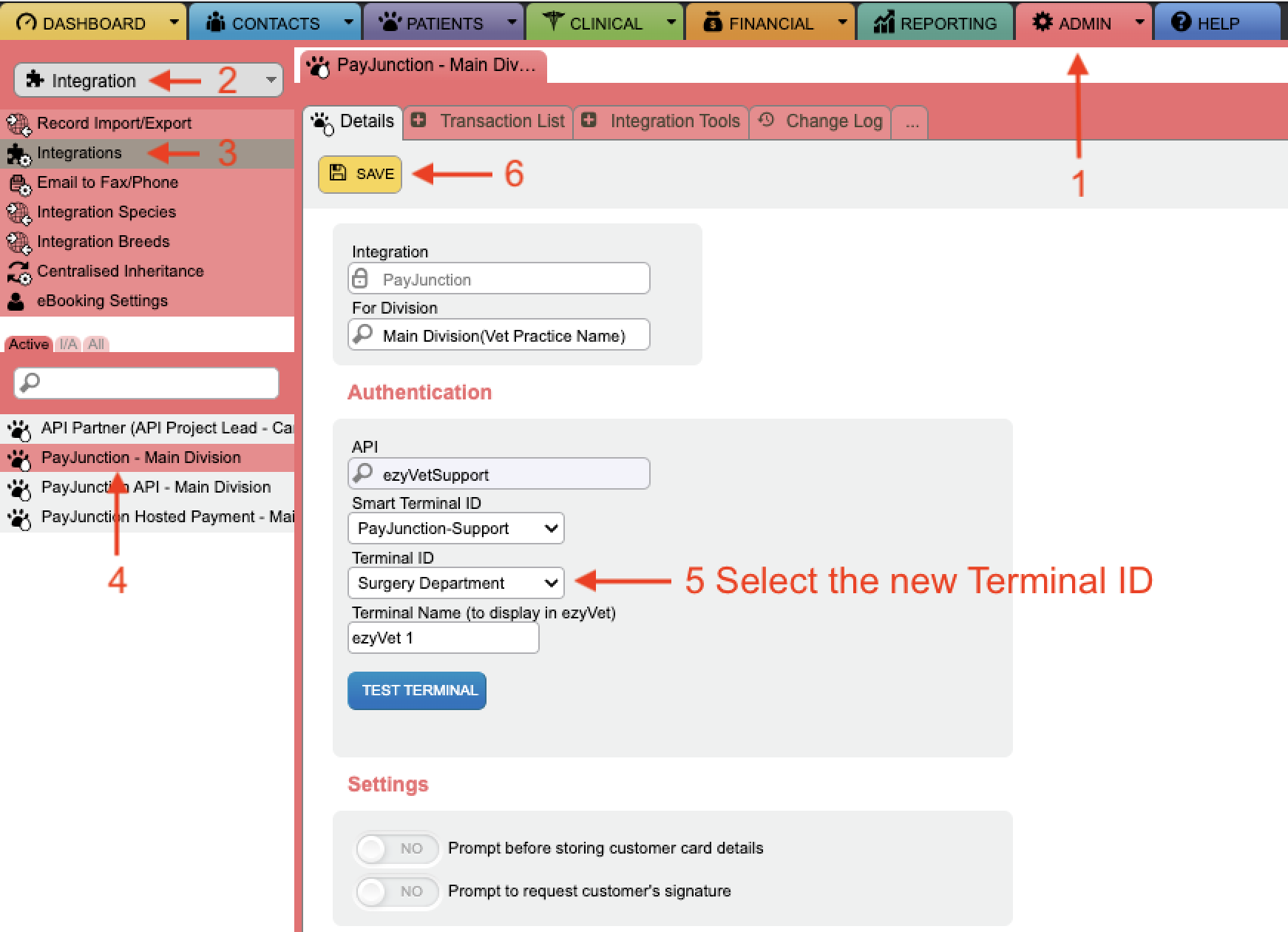Click the Reporting chart icon

(x=884, y=22)
